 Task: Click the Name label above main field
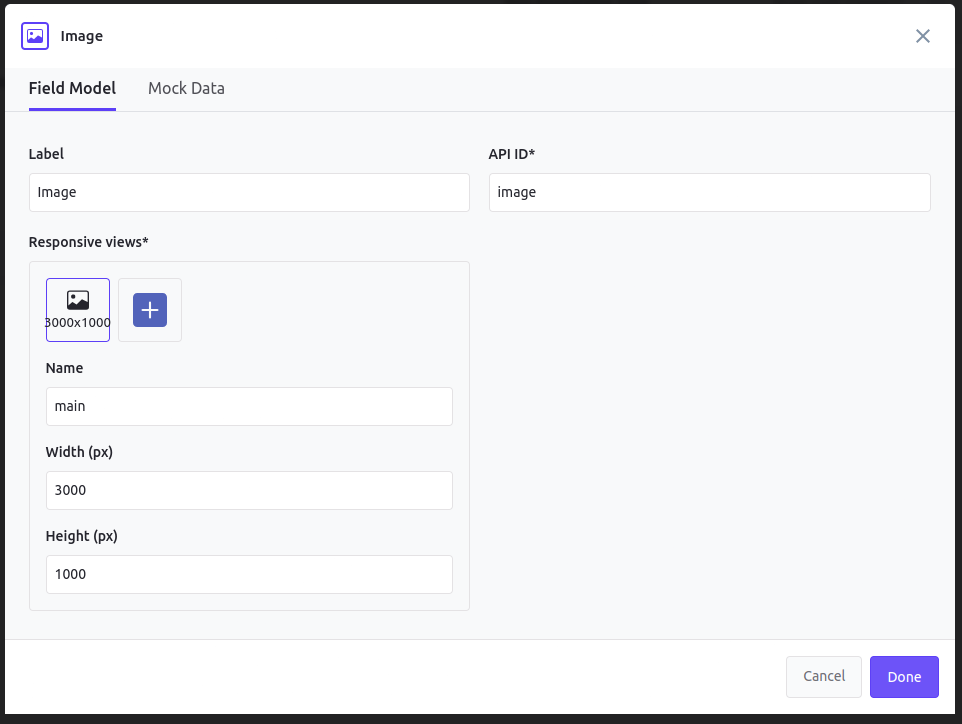(64, 368)
